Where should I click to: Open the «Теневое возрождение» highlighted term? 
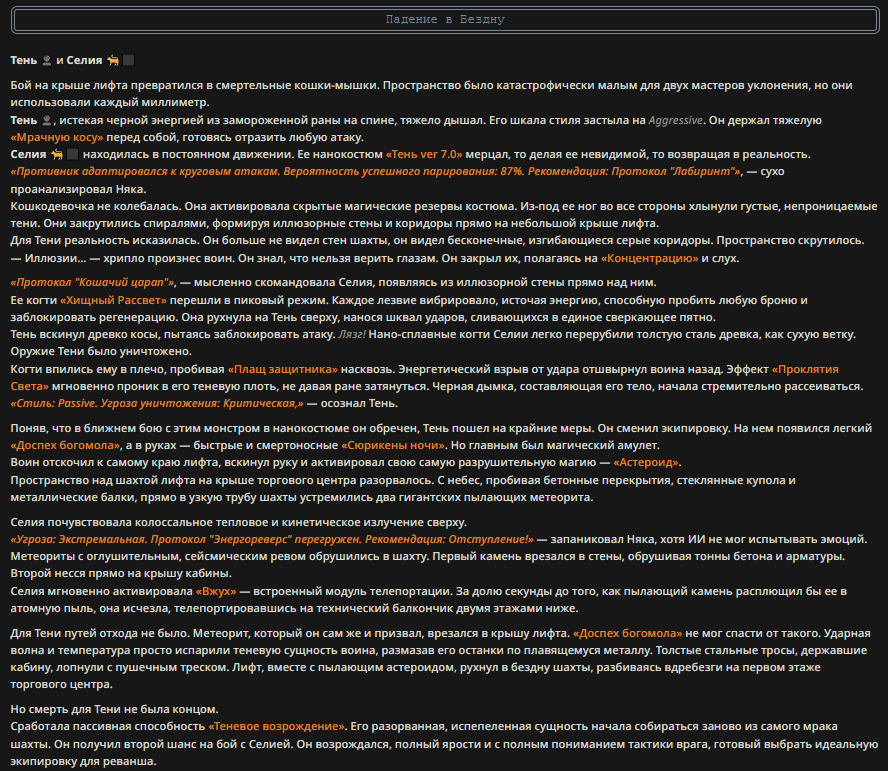coord(276,726)
